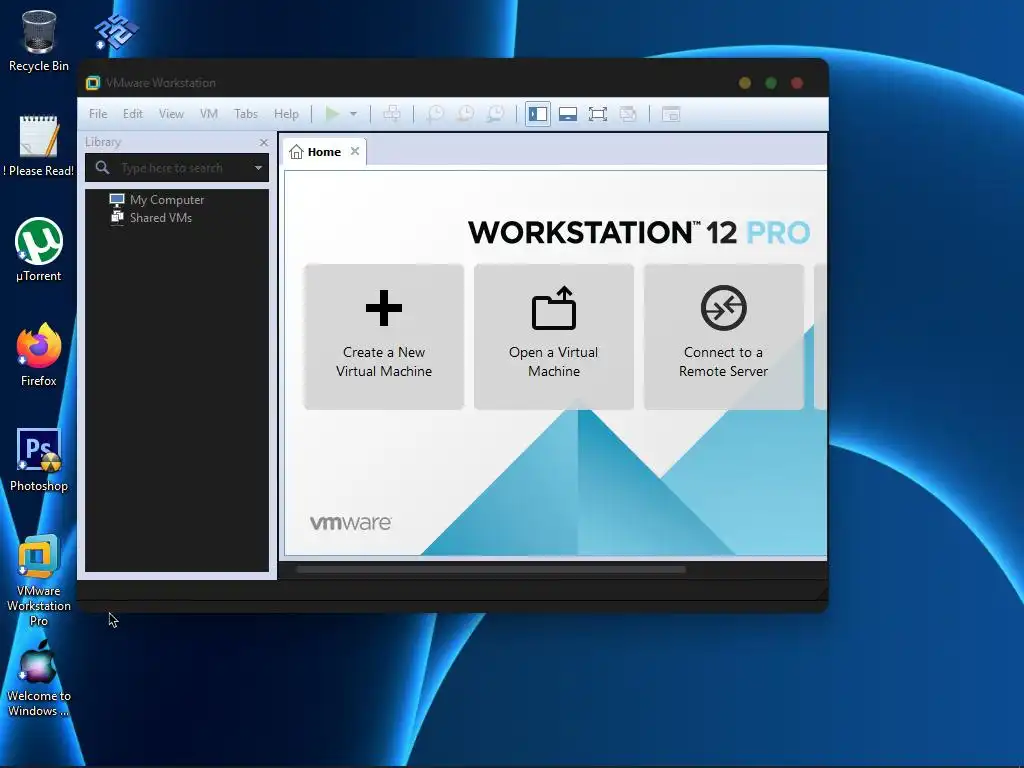
Task: Select the VMware Workstation Pro desktop icon
Action: [x=39, y=580]
